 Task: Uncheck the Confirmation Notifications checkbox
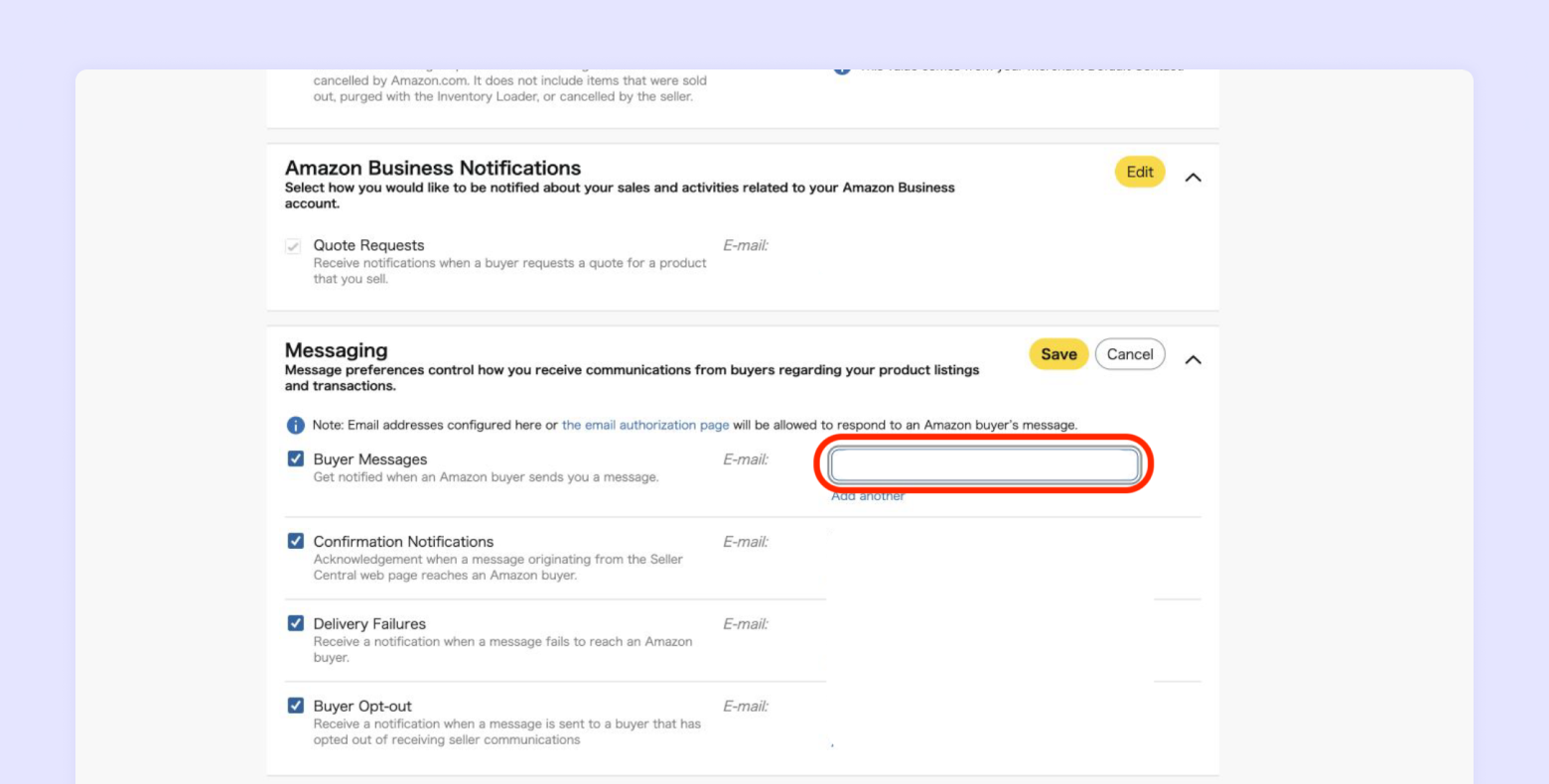(296, 541)
